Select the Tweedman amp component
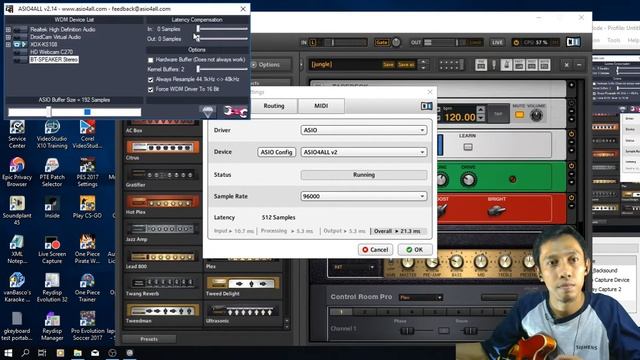 [x=163, y=313]
